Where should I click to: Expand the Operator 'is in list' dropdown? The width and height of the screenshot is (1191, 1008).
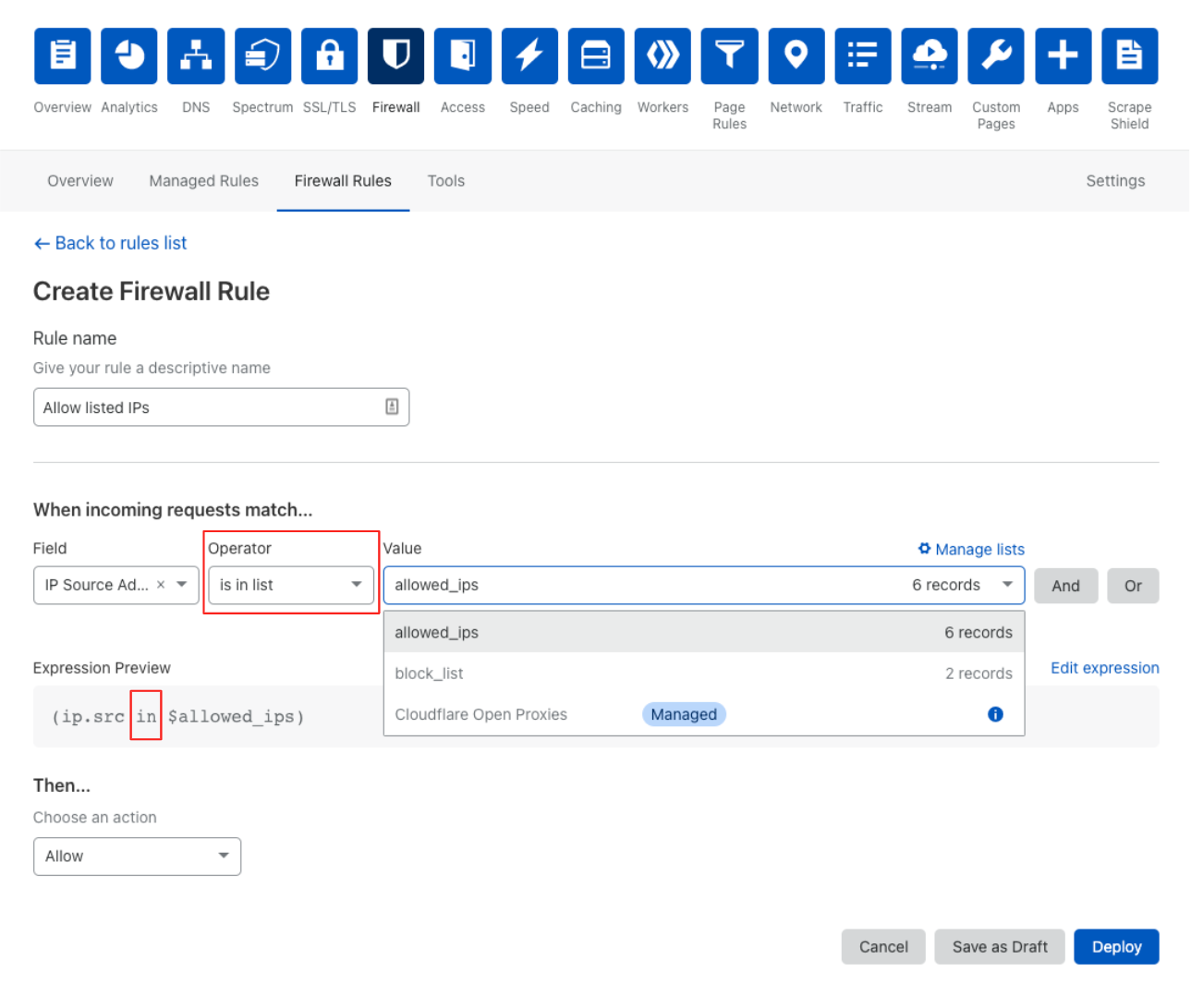[290, 586]
